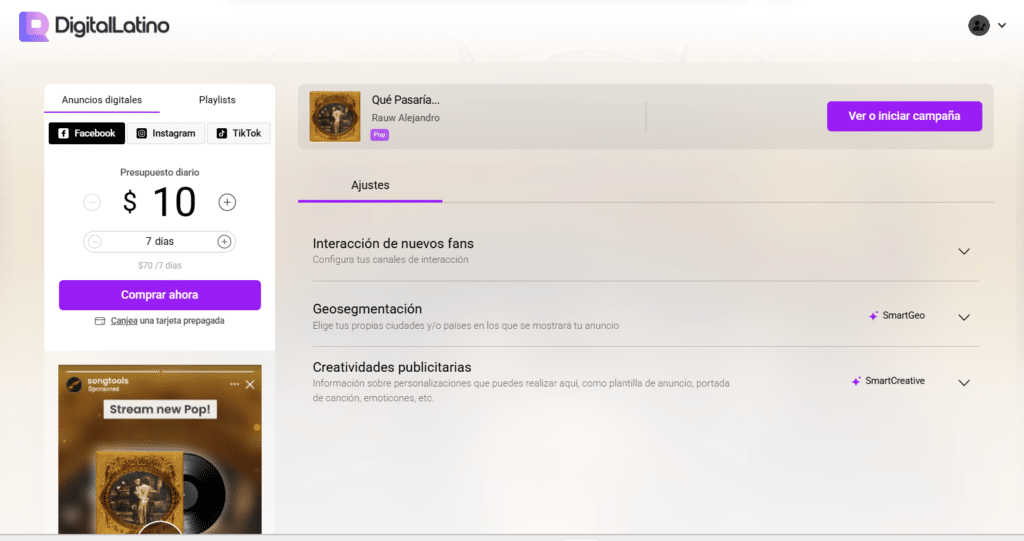
Task: Reduce campaign days with minus icon
Action: point(95,241)
